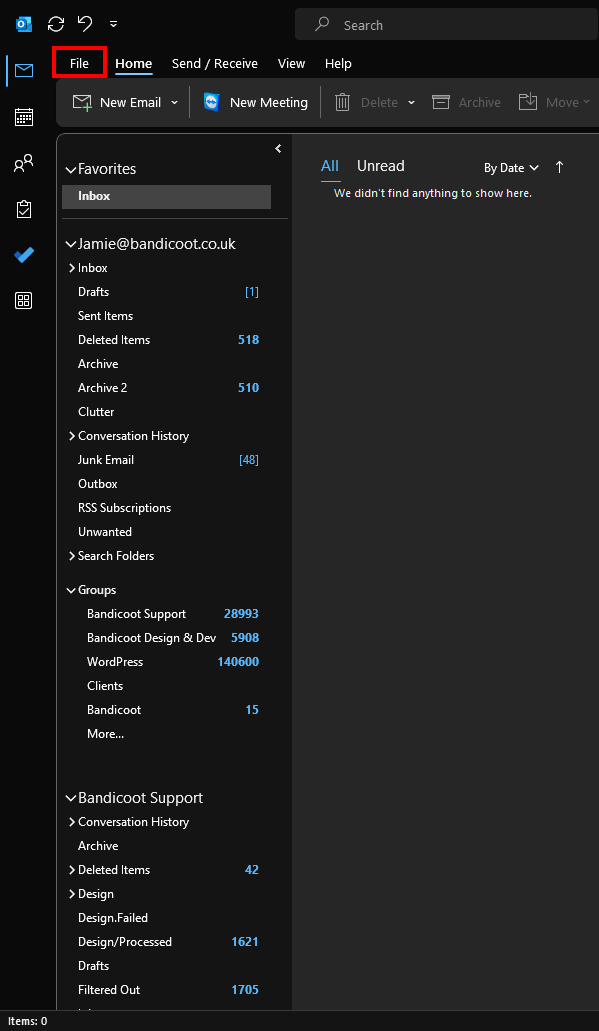Click the Move ribbon button
Viewport: 599px width, 1031px height.
(x=554, y=102)
